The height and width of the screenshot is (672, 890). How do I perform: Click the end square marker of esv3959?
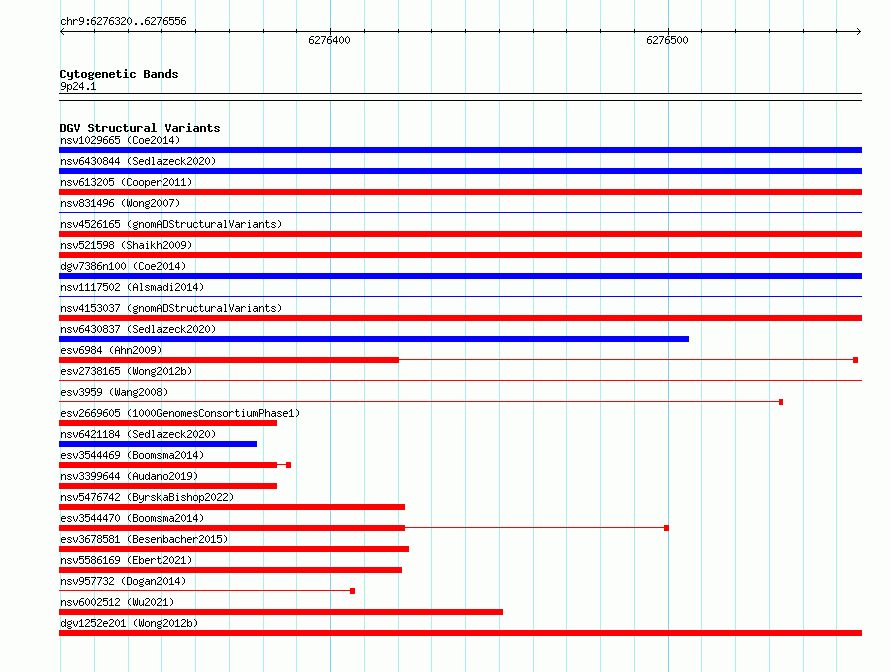pyautogui.click(x=781, y=402)
